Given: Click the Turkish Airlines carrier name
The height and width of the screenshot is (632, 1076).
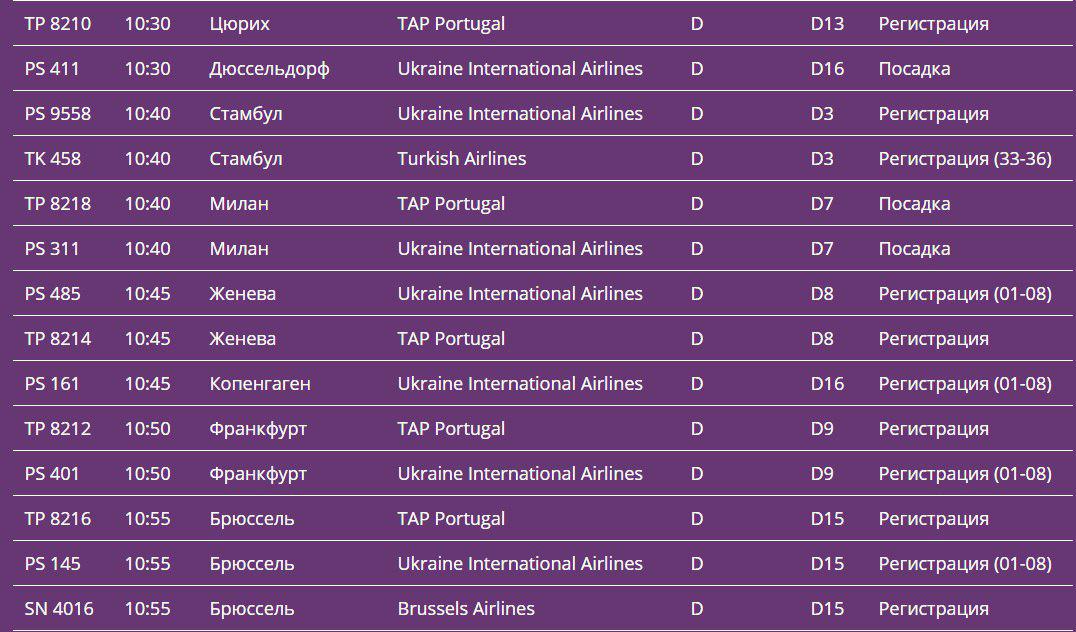Looking at the screenshot, I should [x=462, y=159].
